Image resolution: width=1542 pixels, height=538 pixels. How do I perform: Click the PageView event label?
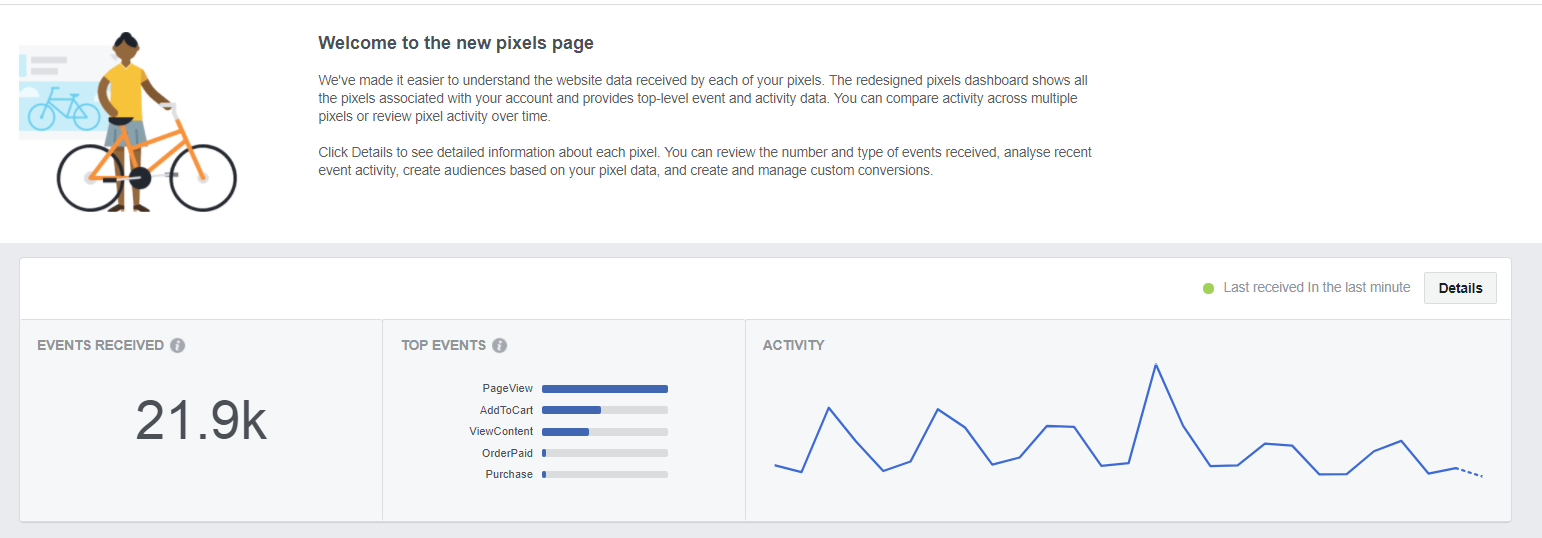(x=507, y=389)
